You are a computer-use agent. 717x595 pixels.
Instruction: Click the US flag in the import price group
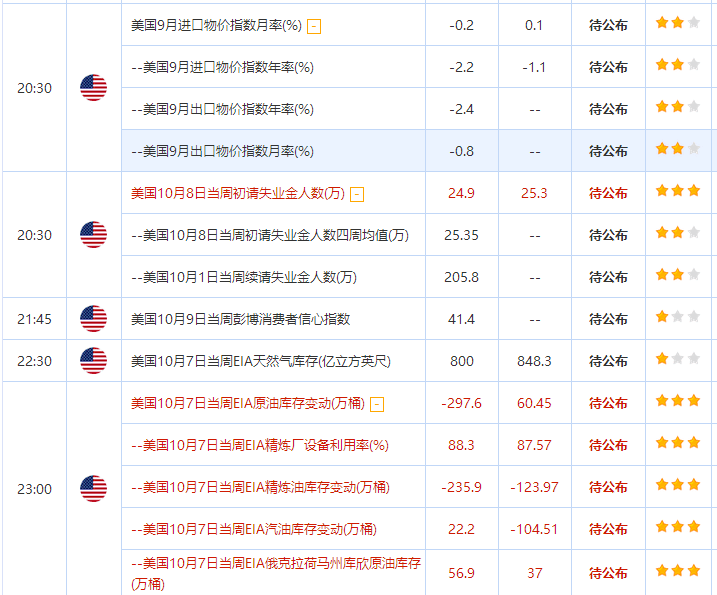[93, 88]
